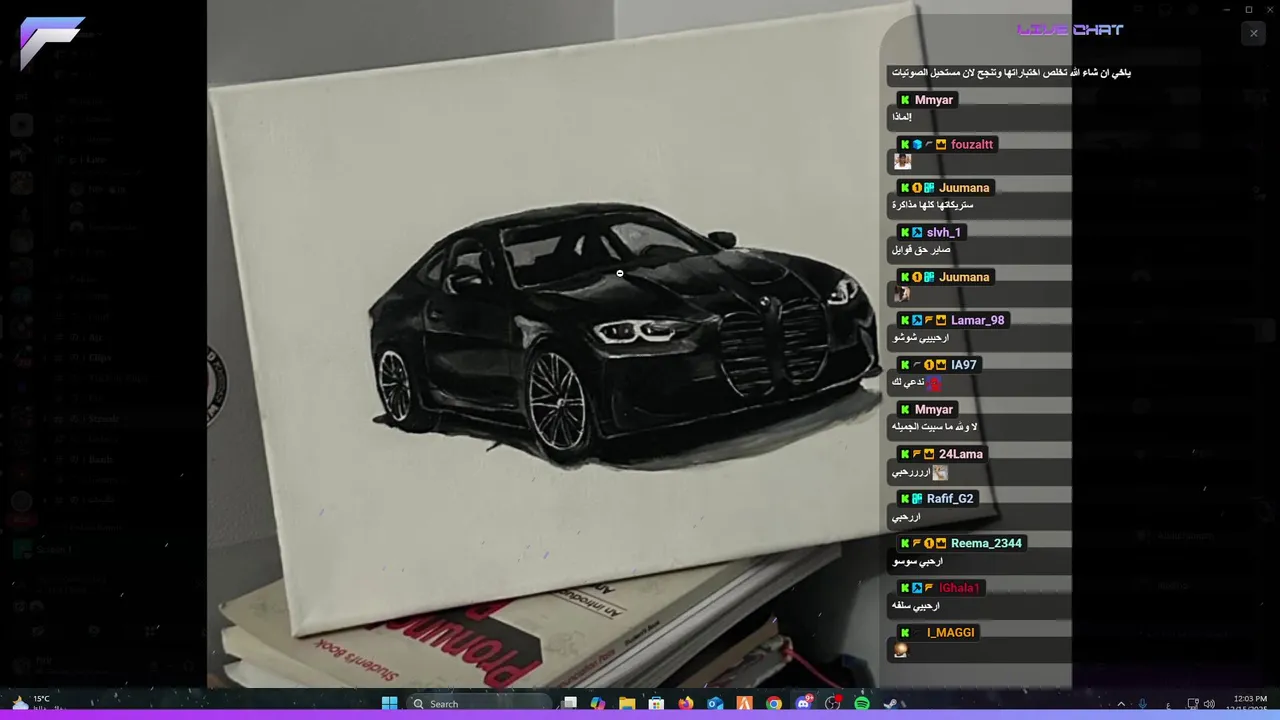
Task: Click the microphone tray icon
Action: point(1143,704)
